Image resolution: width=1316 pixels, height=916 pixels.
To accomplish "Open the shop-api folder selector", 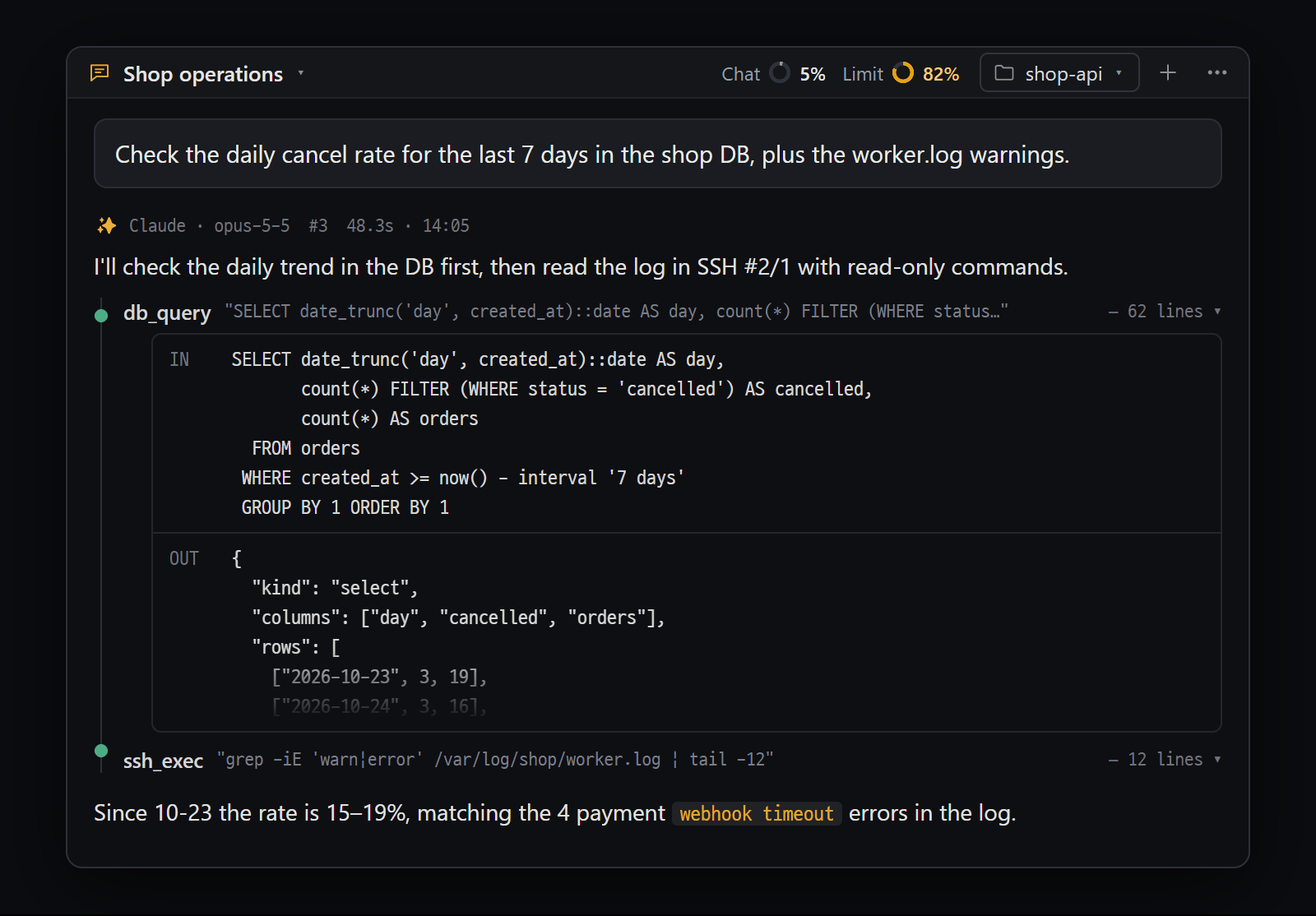I will click(x=1059, y=73).
